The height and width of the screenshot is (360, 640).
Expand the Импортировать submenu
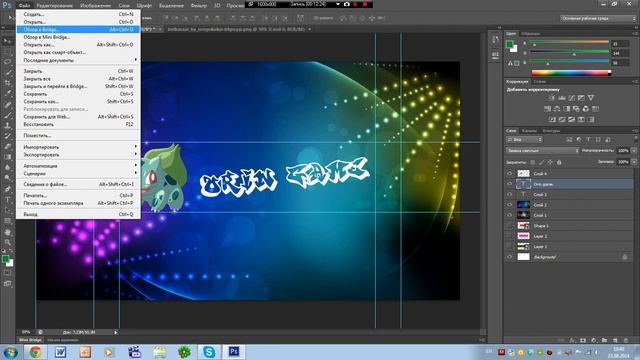pos(78,147)
